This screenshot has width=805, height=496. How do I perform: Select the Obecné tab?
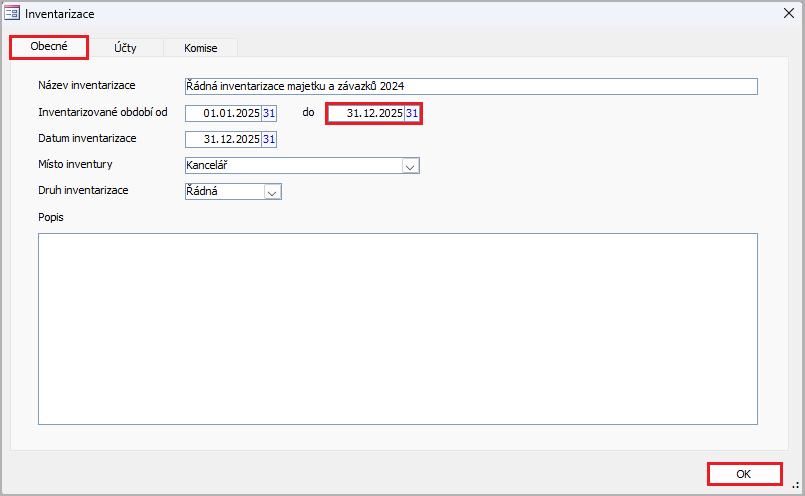(x=49, y=46)
